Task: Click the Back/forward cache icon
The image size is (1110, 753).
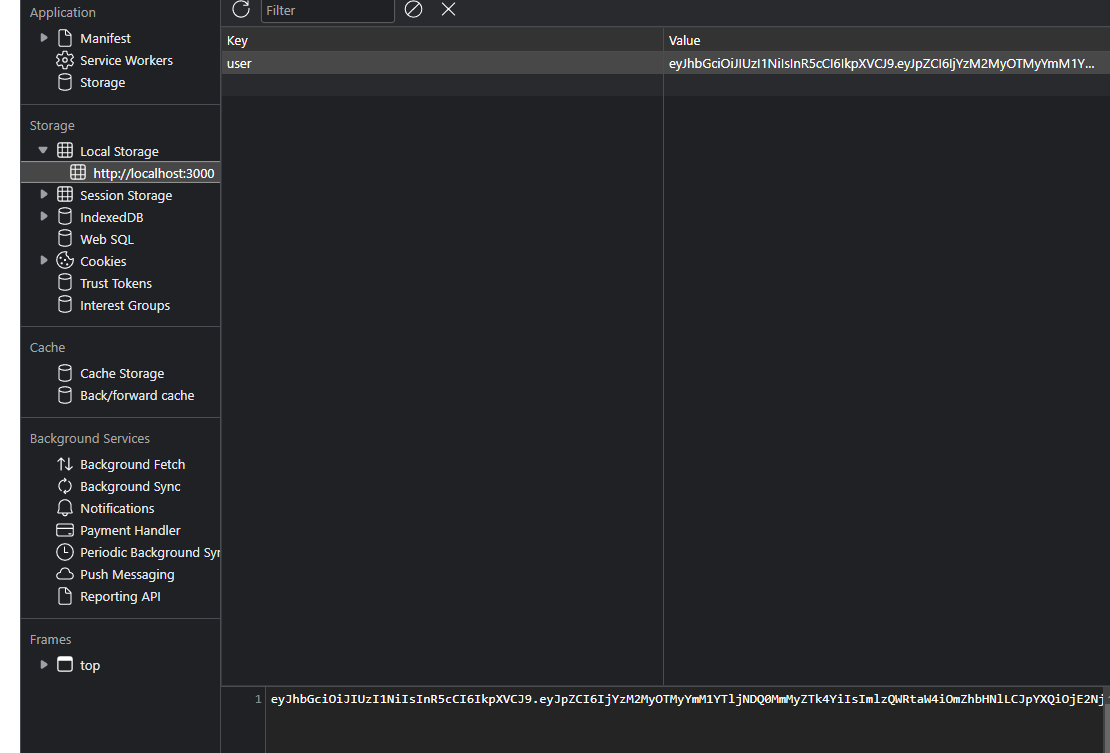Action: pyautogui.click(x=64, y=395)
